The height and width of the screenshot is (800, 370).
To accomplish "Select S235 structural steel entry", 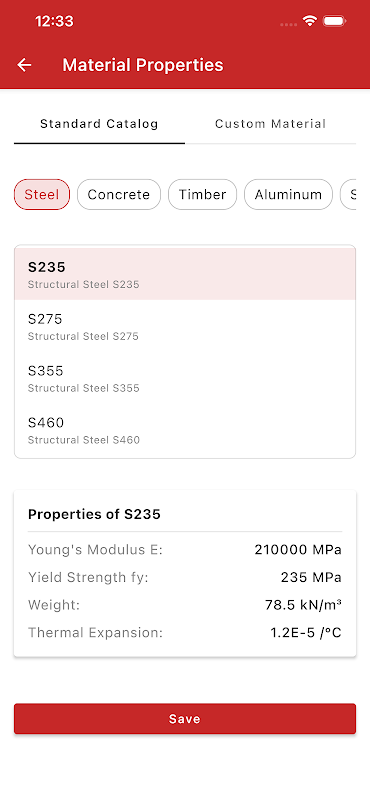I will click(x=185, y=274).
